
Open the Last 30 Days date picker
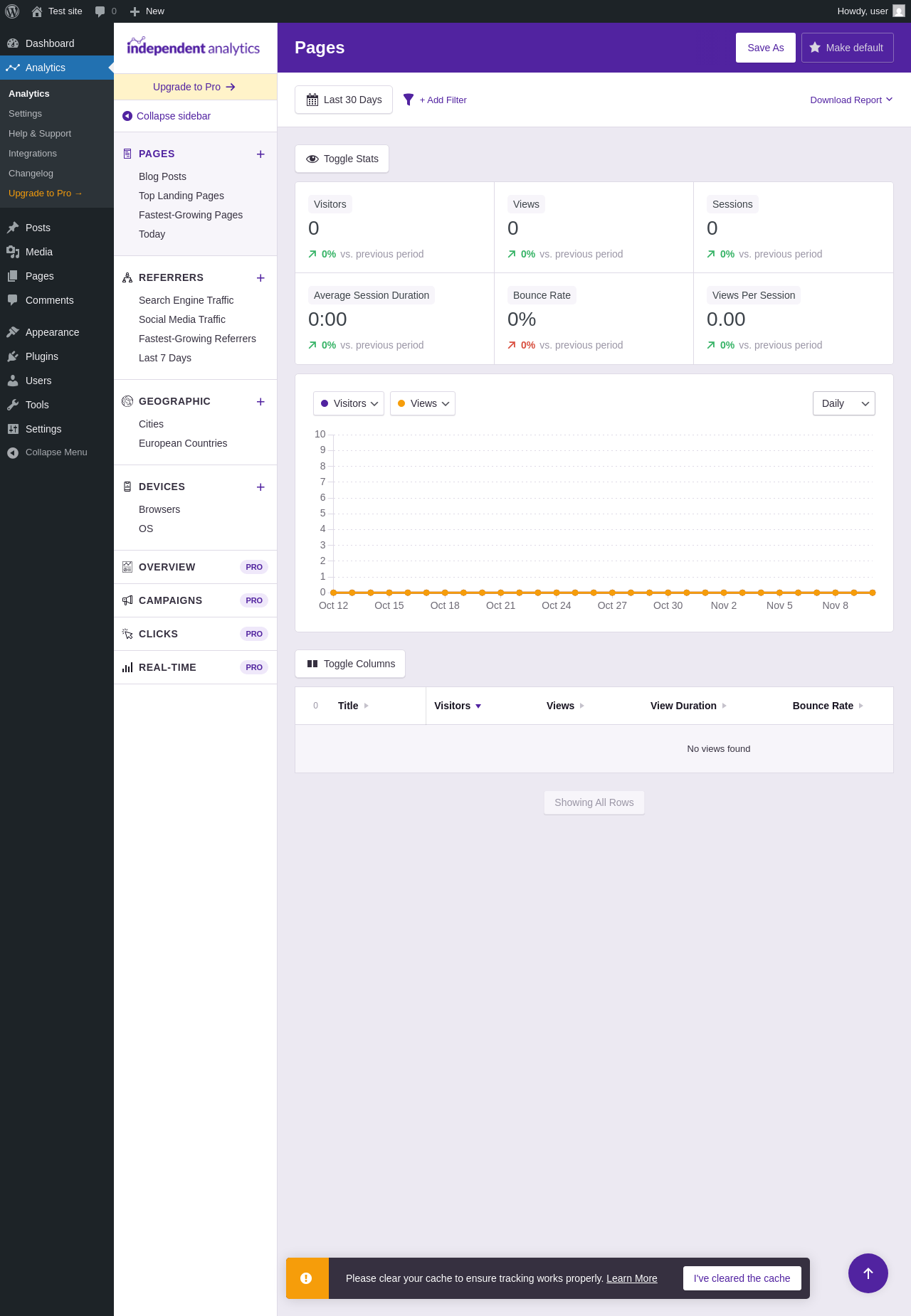click(344, 100)
